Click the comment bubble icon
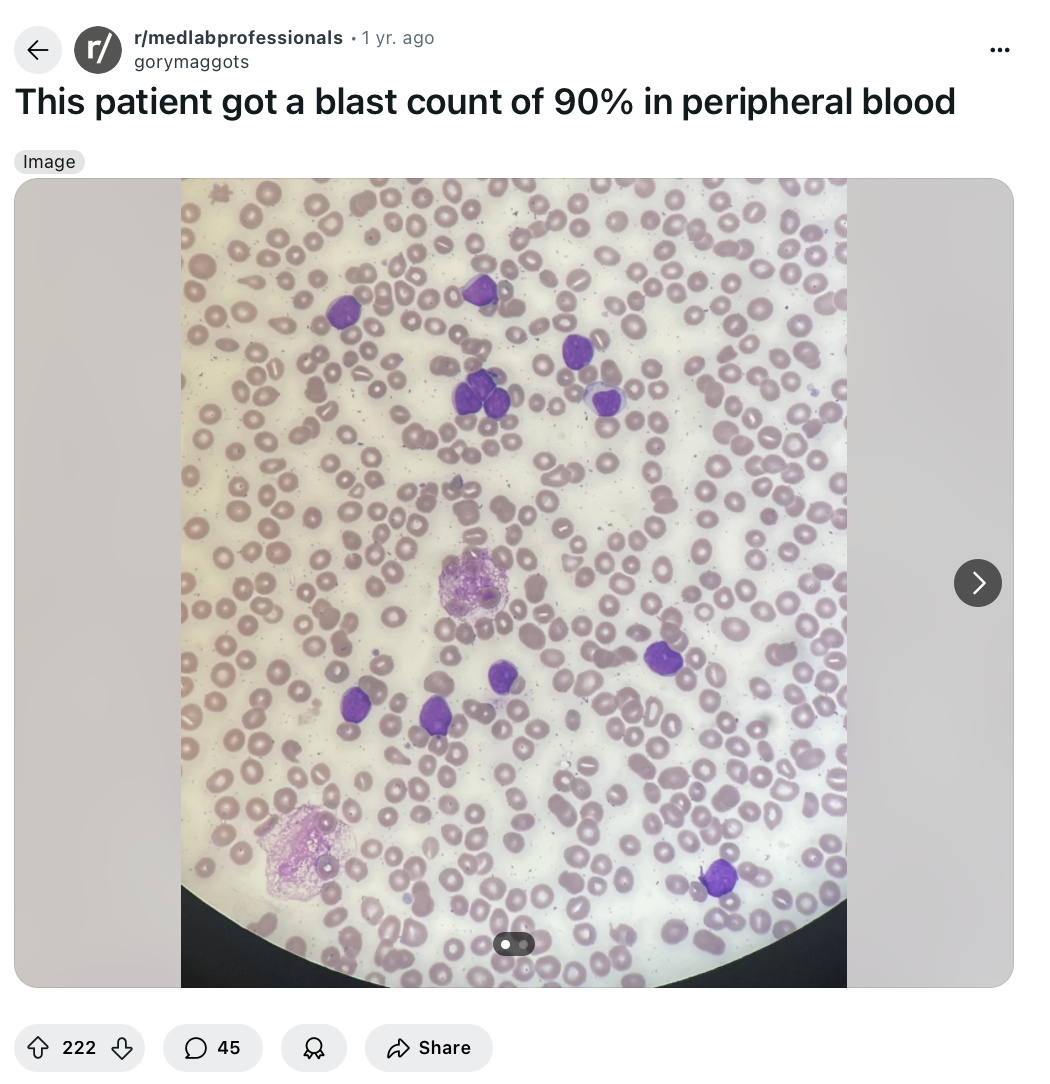 pyautogui.click(x=196, y=1048)
